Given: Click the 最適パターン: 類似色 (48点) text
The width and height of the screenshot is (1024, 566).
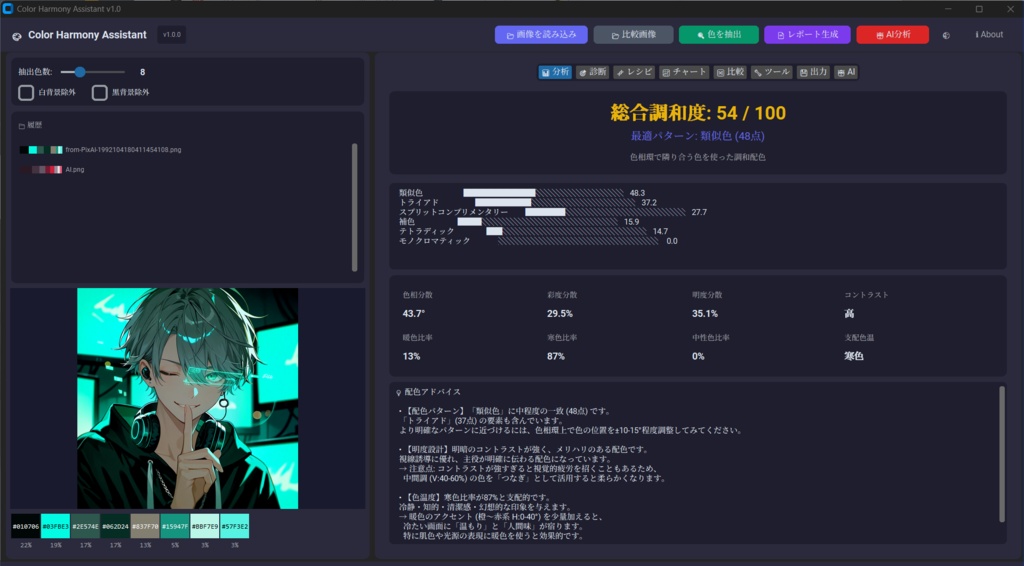Looking at the screenshot, I should tap(697, 136).
